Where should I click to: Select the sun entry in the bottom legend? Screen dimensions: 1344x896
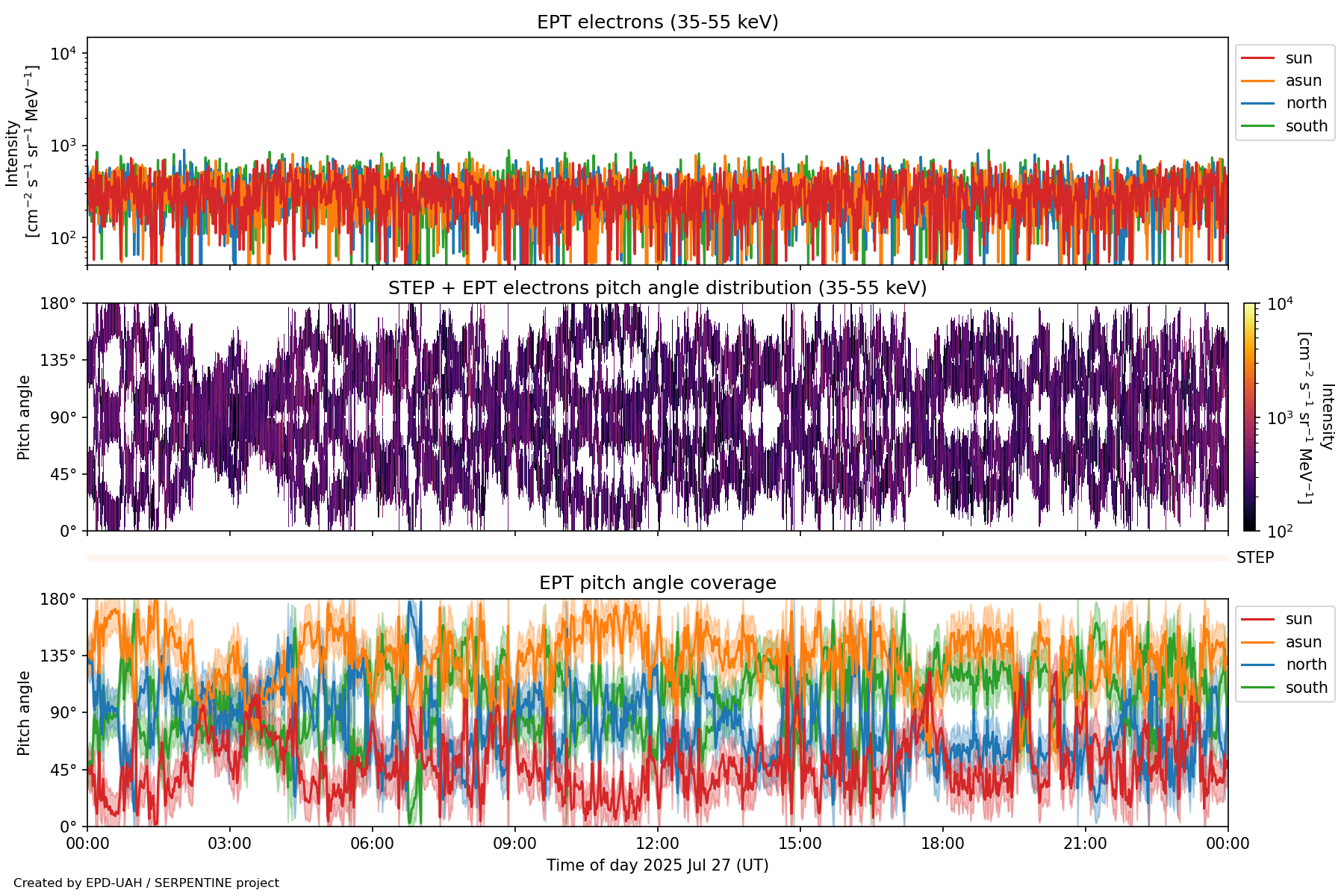pos(1298,619)
